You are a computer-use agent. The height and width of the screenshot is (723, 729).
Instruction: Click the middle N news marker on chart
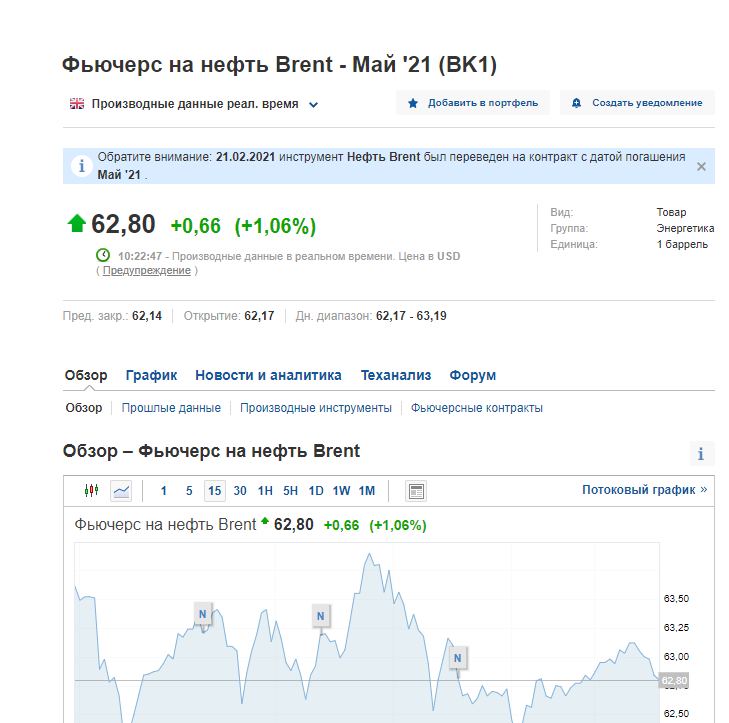321,616
